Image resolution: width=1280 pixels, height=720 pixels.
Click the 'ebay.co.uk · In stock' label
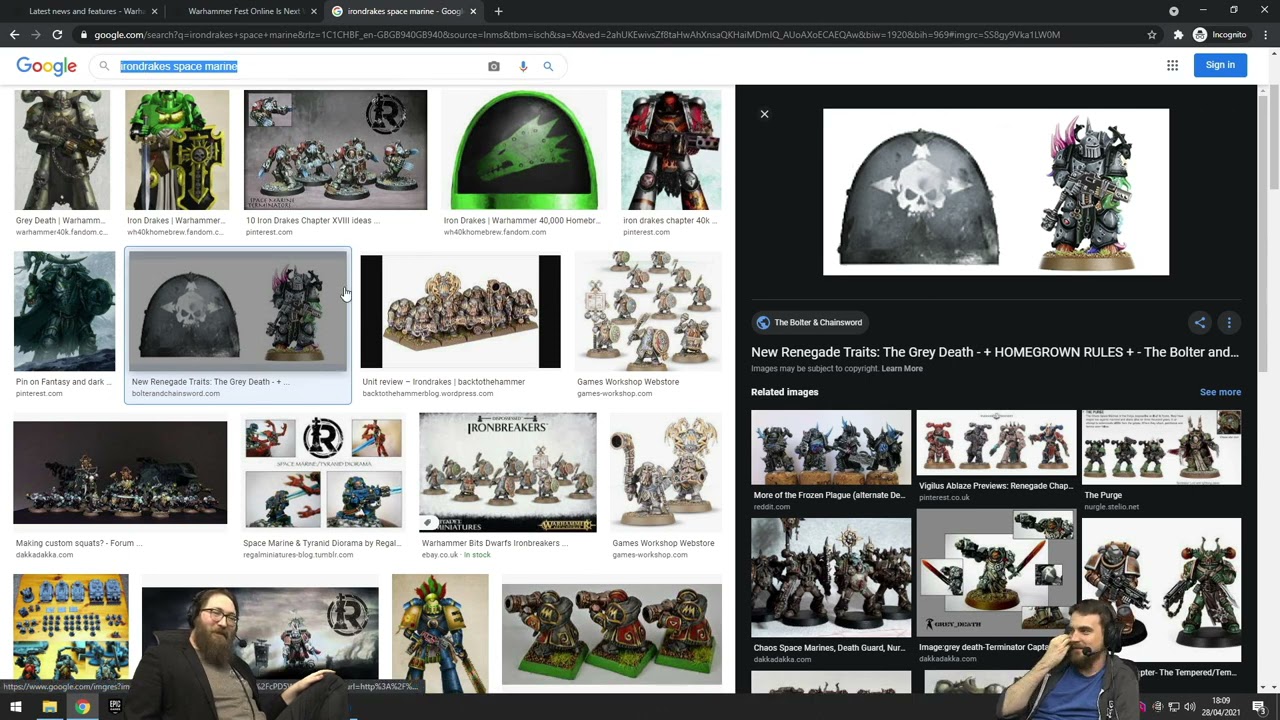(456, 555)
